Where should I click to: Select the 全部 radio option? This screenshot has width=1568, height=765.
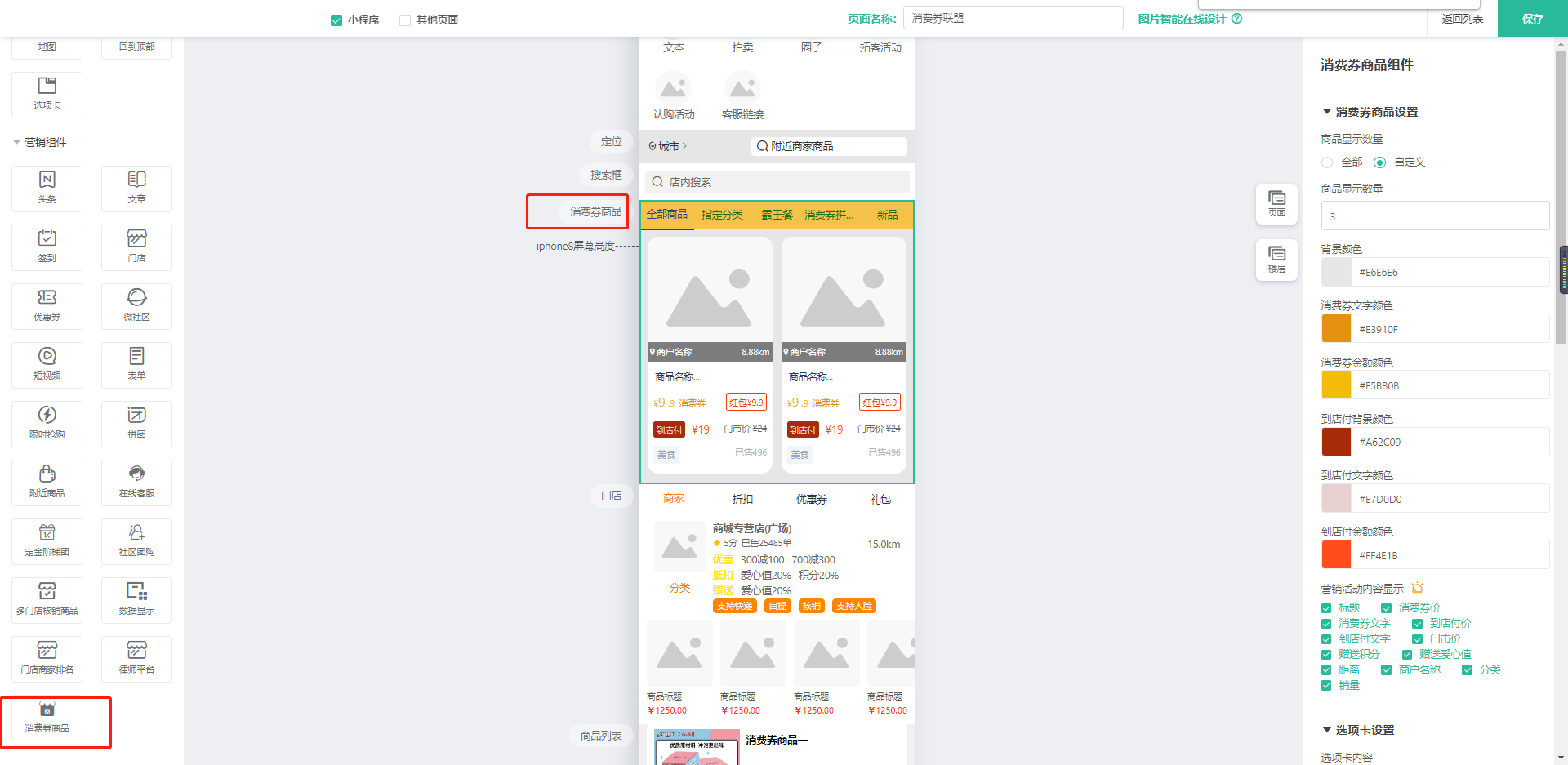tap(1327, 162)
